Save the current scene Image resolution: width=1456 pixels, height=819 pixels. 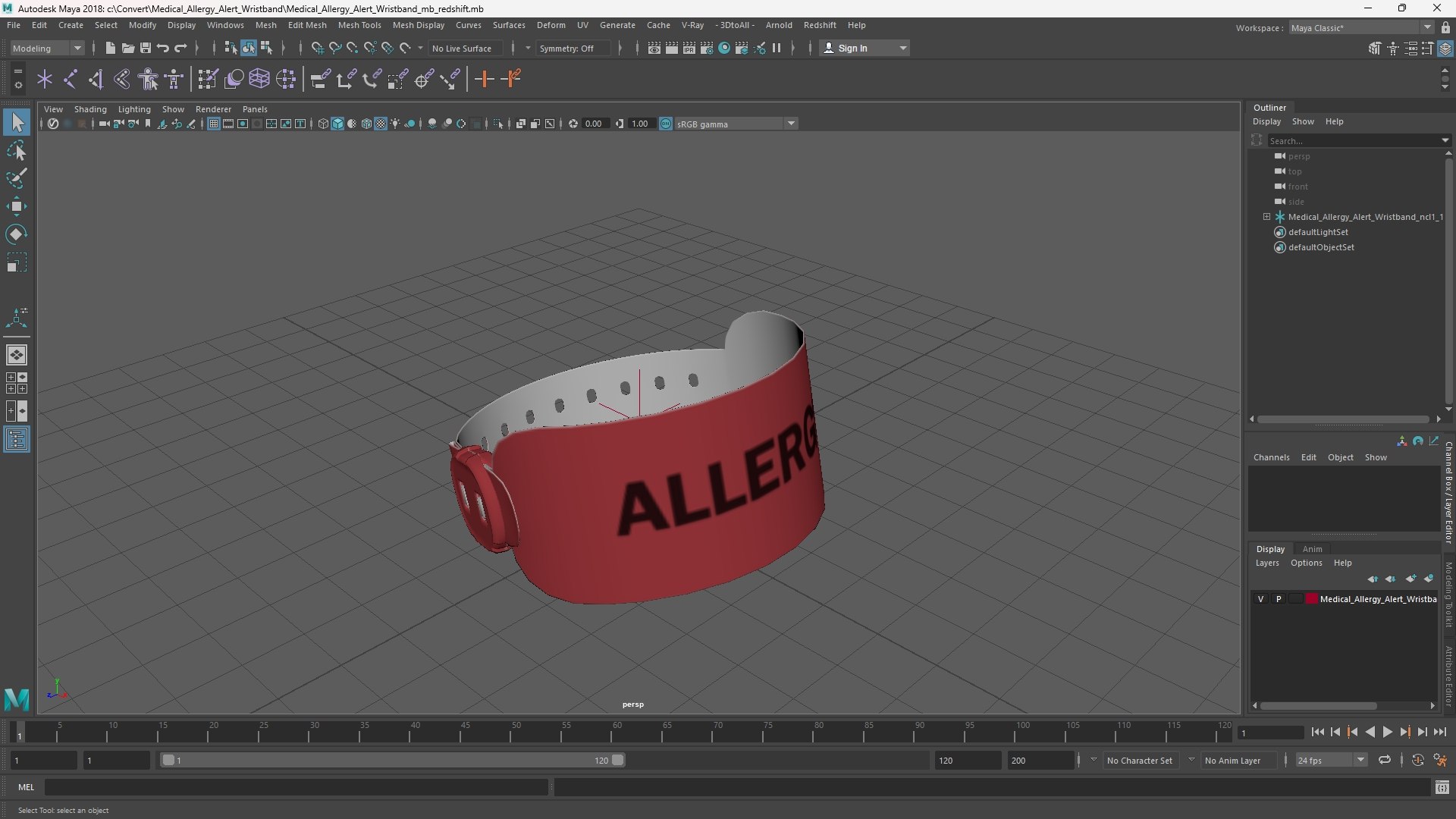pos(146,48)
